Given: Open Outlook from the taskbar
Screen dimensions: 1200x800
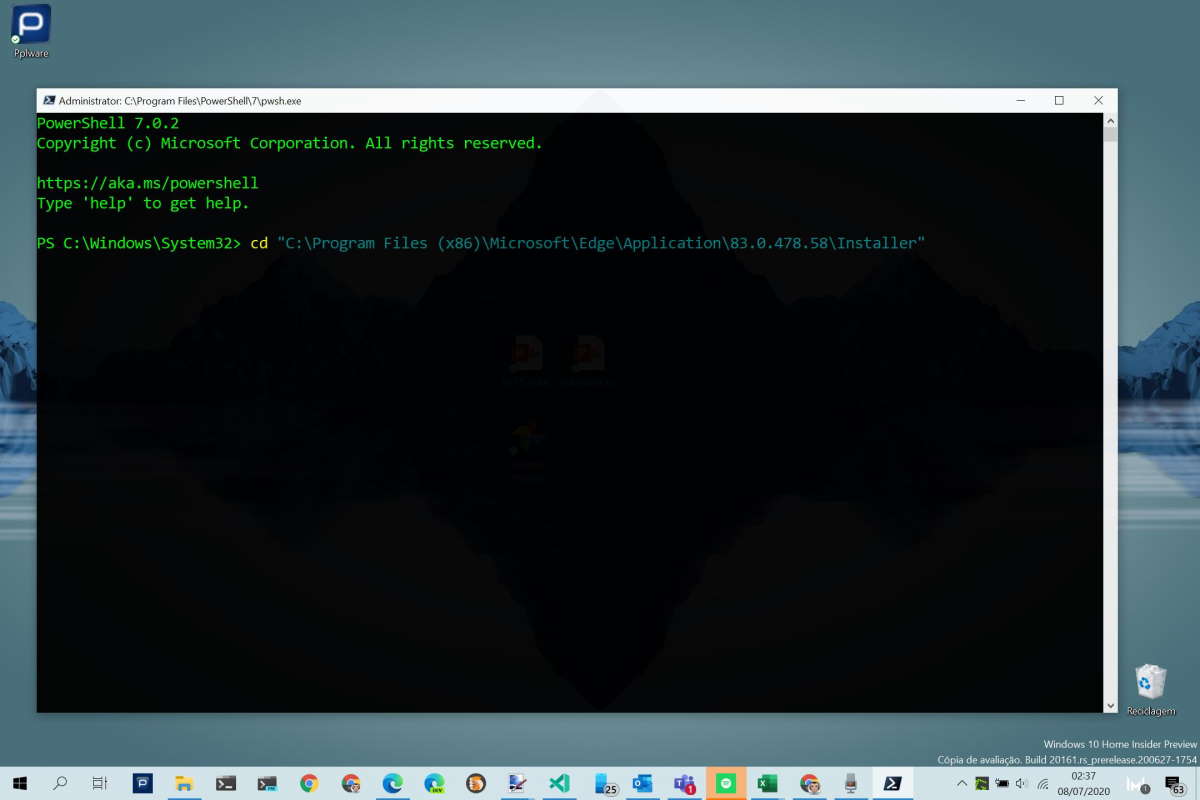Looking at the screenshot, I should (x=642, y=783).
